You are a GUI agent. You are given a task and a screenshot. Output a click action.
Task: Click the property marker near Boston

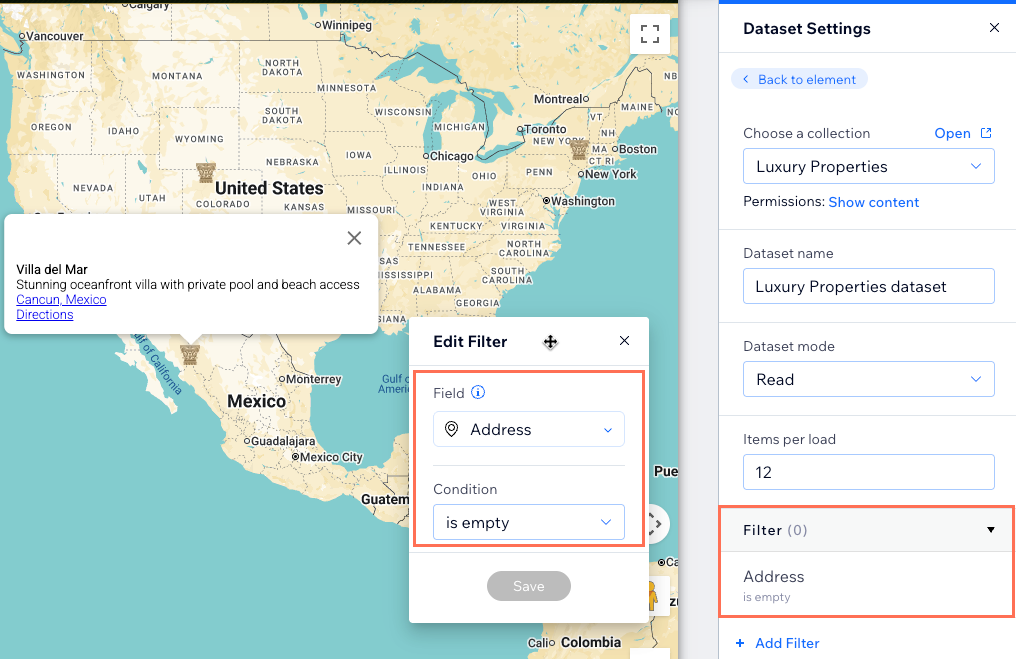tap(579, 150)
